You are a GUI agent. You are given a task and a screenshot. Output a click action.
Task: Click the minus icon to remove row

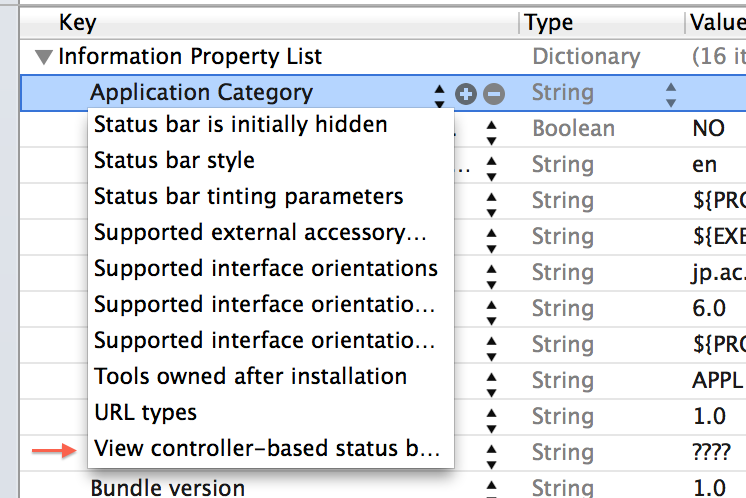[494, 94]
